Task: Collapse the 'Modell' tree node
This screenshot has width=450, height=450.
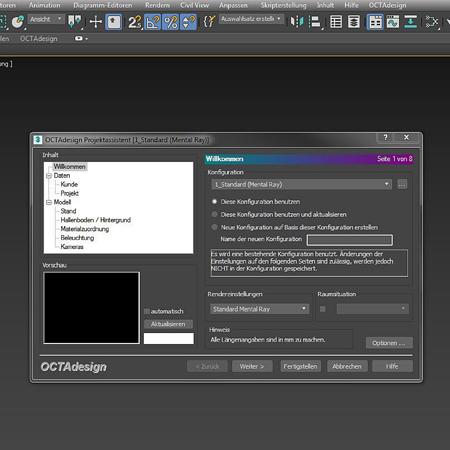Action: 49,202
